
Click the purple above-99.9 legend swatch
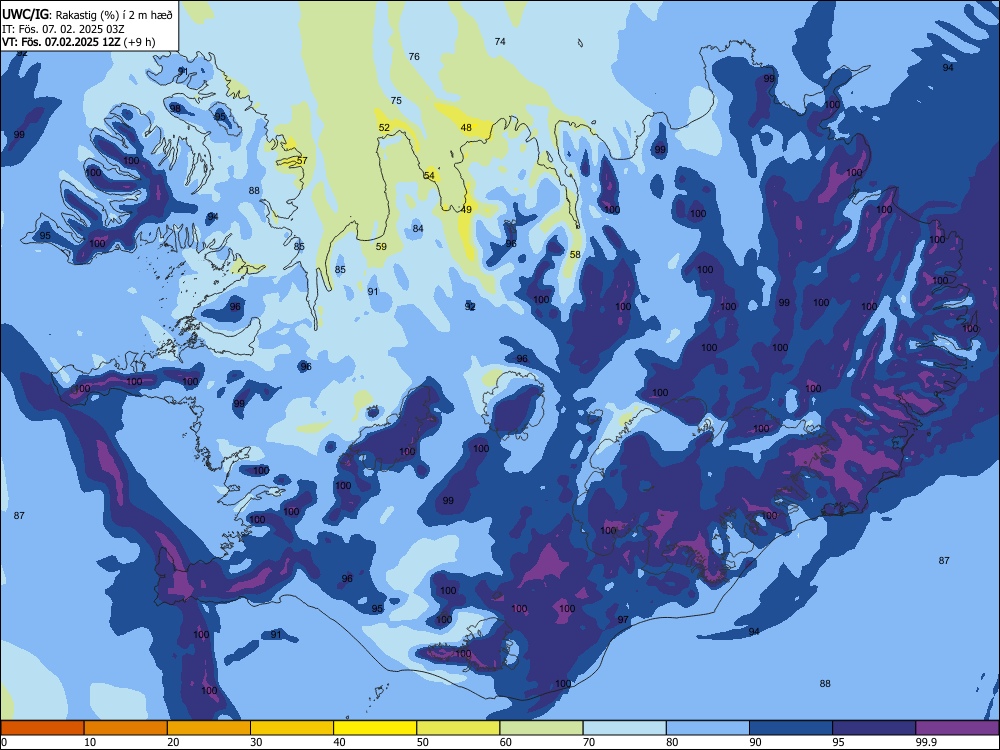[x=957, y=728]
